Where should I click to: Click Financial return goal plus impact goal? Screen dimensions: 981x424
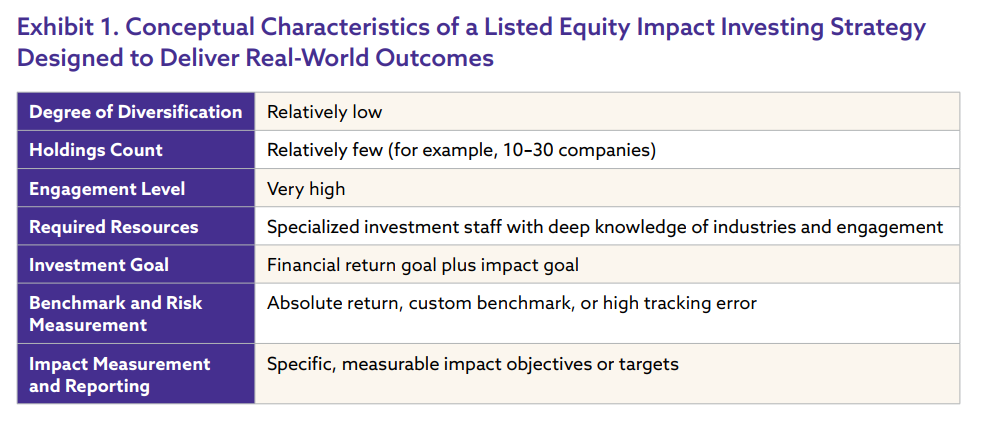423,265
